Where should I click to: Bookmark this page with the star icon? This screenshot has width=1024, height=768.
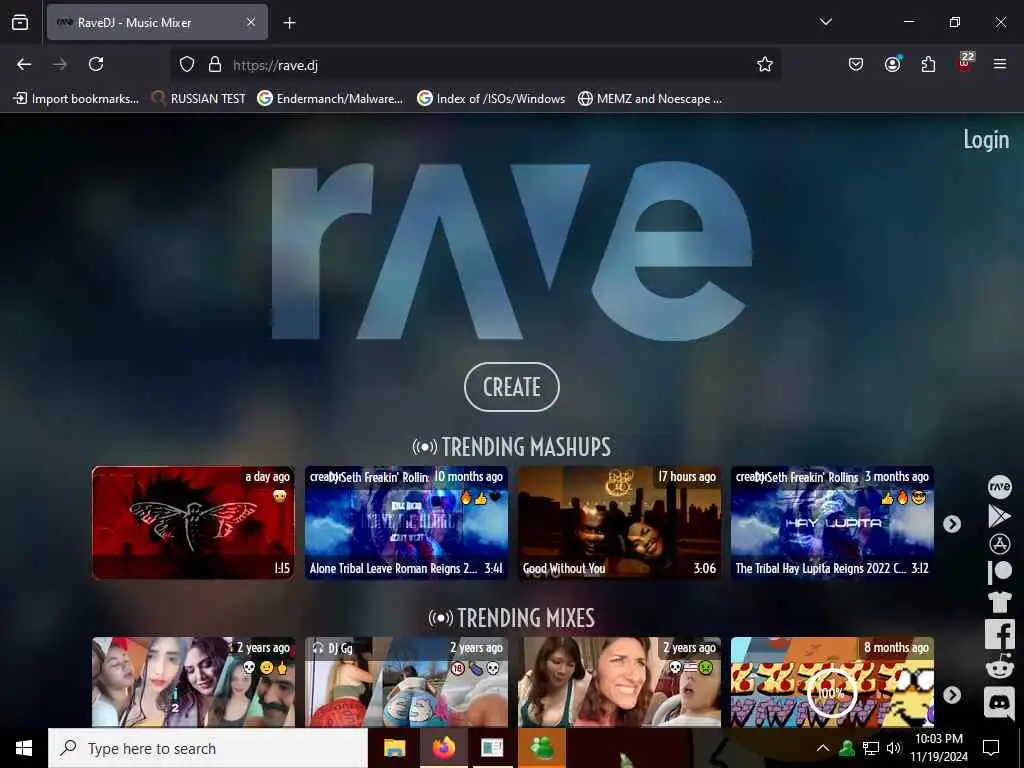click(765, 64)
